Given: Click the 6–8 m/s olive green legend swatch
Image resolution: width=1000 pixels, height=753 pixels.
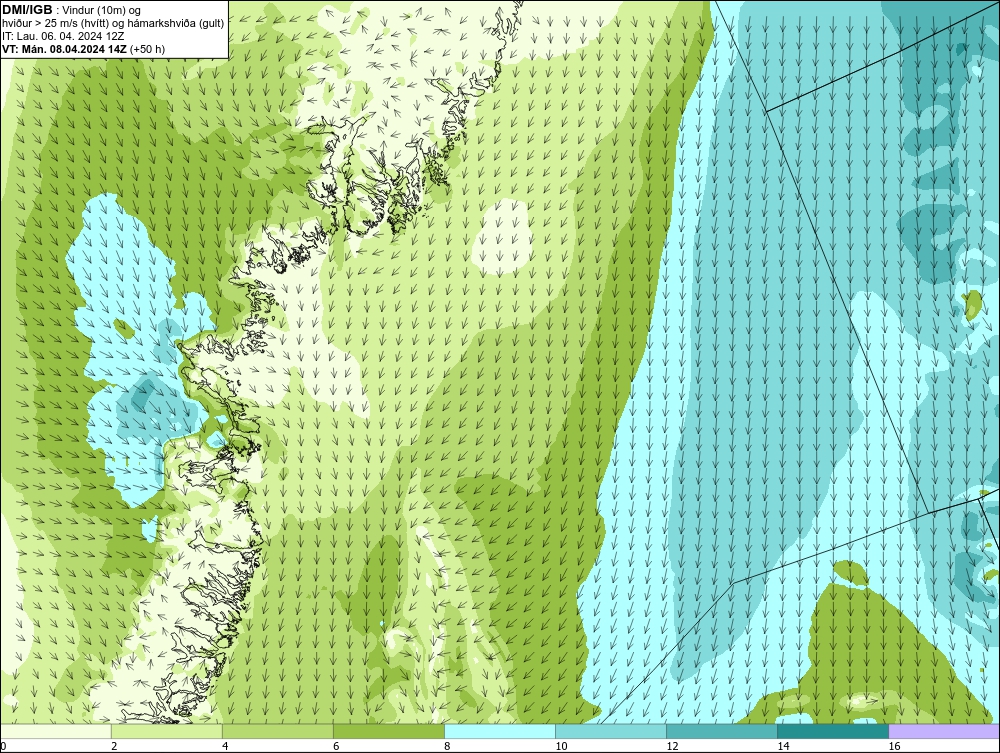Looking at the screenshot, I should 389,731.
